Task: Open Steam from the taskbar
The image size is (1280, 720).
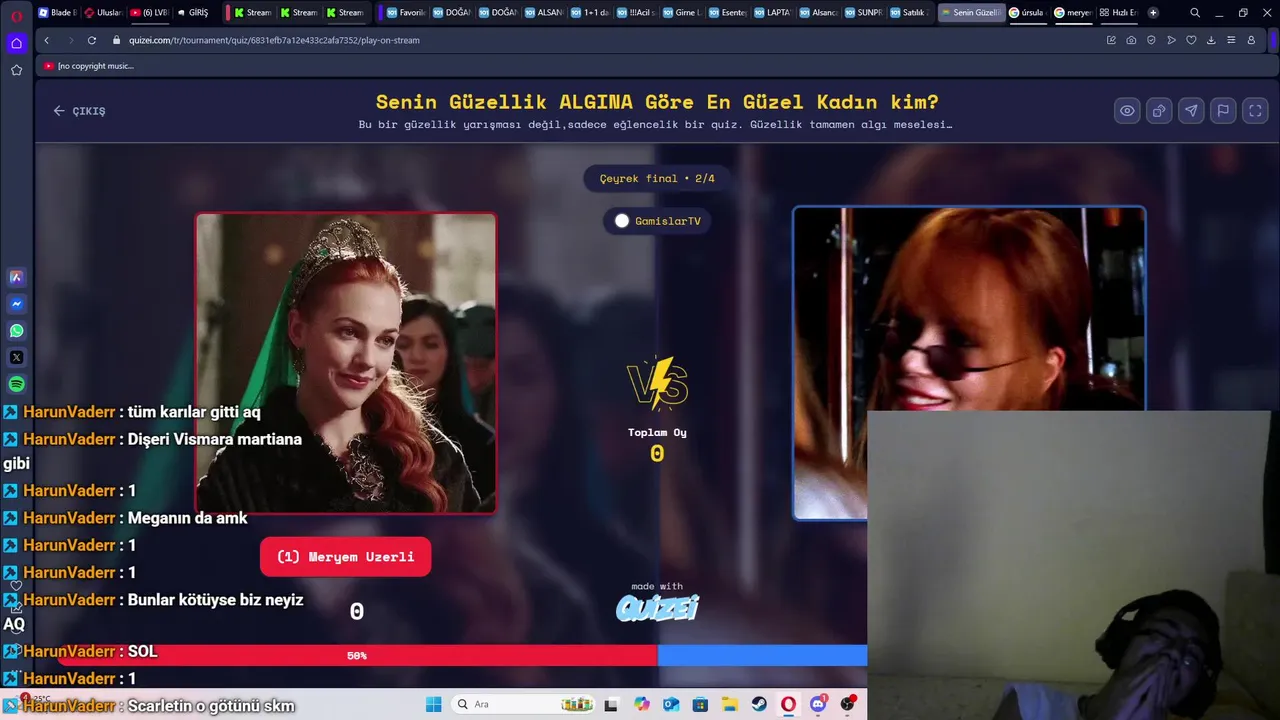Action: 759,704
